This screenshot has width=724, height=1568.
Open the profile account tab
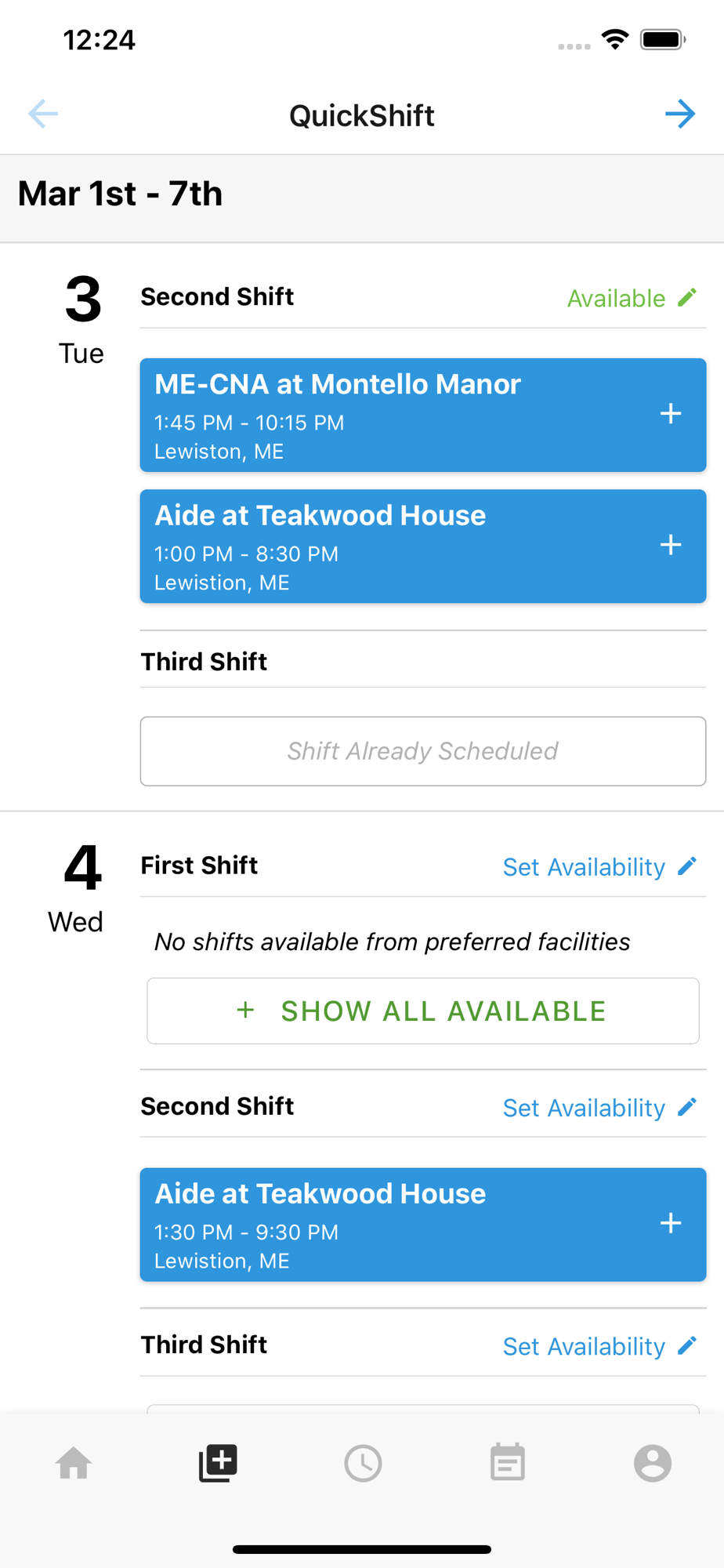[x=653, y=1463]
